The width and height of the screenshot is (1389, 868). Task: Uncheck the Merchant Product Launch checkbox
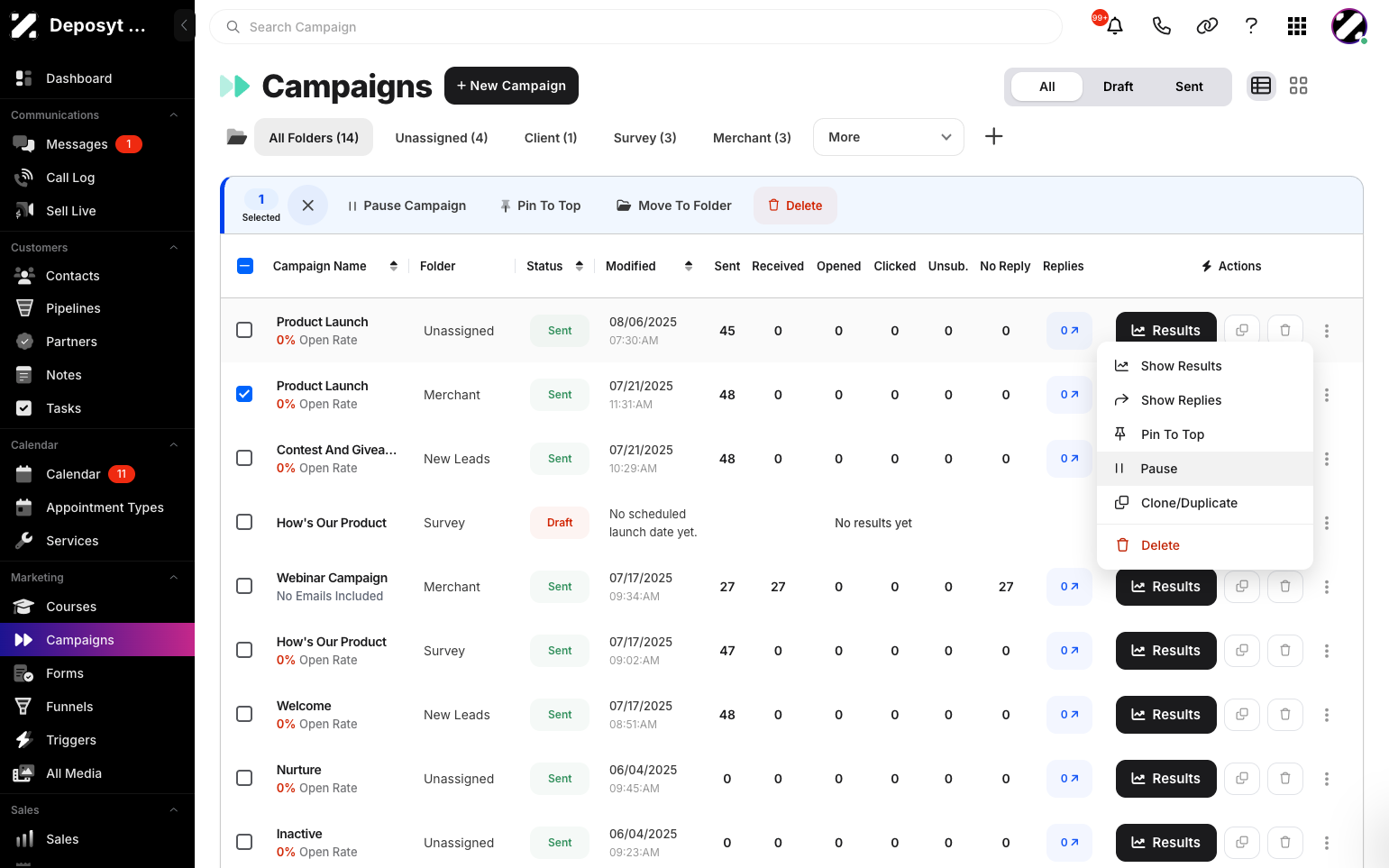click(x=244, y=394)
